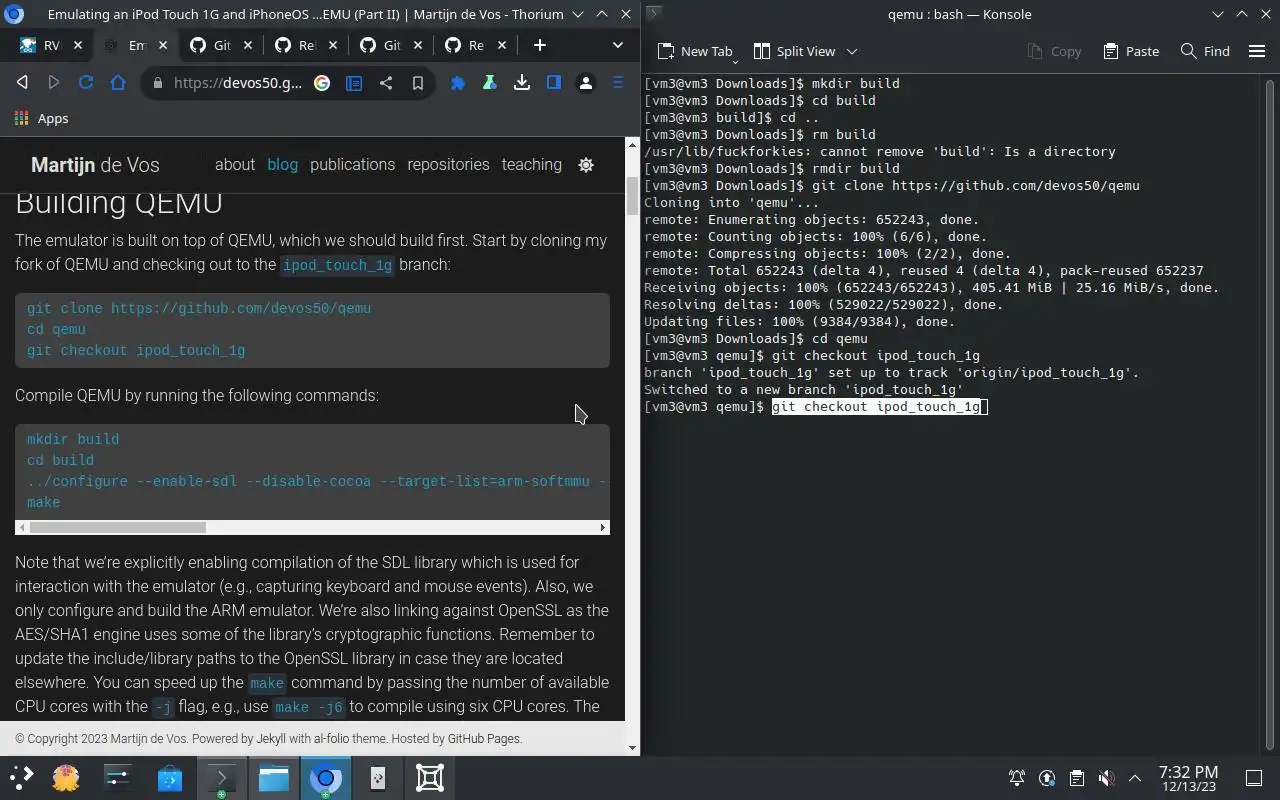Open the blog page
Image resolution: width=1280 pixels, height=800 pixels.
tap(283, 165)
